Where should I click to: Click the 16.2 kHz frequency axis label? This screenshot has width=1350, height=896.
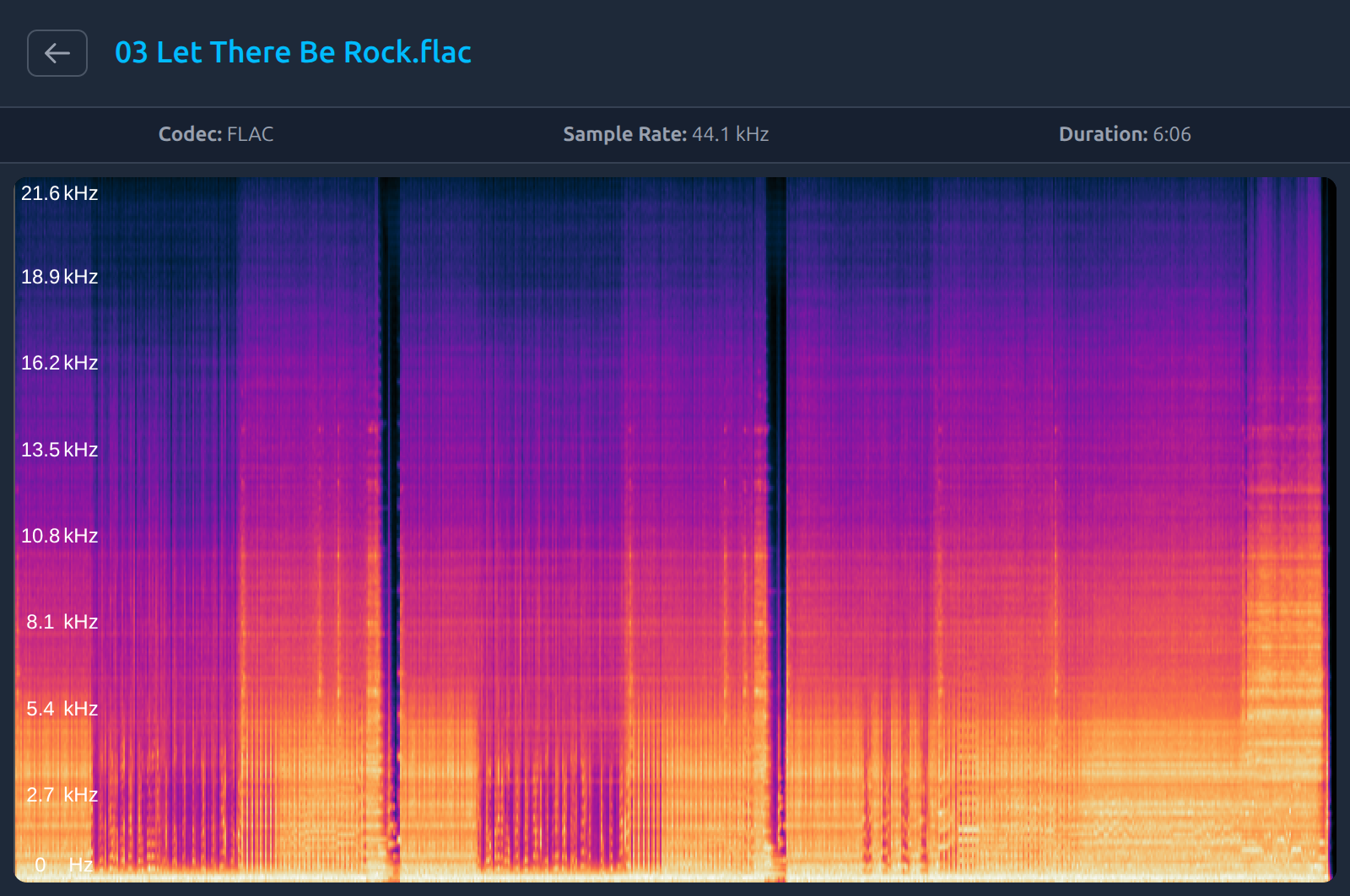click(x=60, y=363)
